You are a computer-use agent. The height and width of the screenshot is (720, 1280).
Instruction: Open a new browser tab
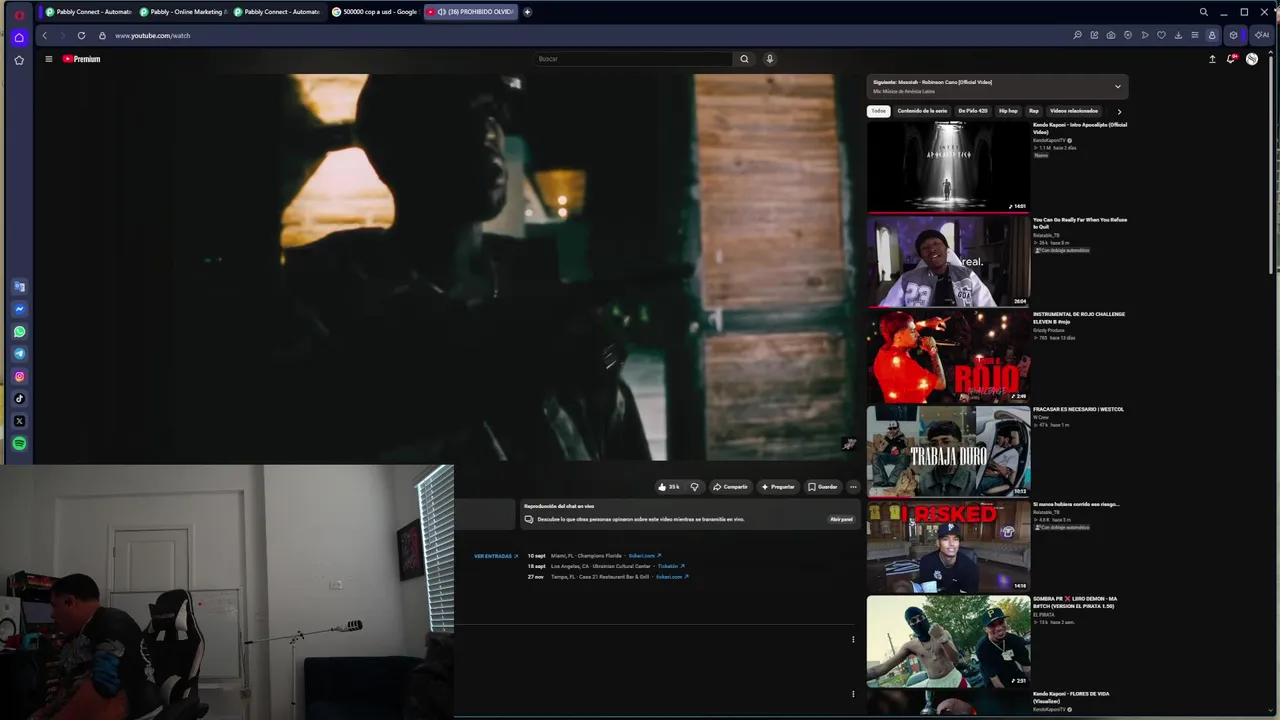(527, 12)
